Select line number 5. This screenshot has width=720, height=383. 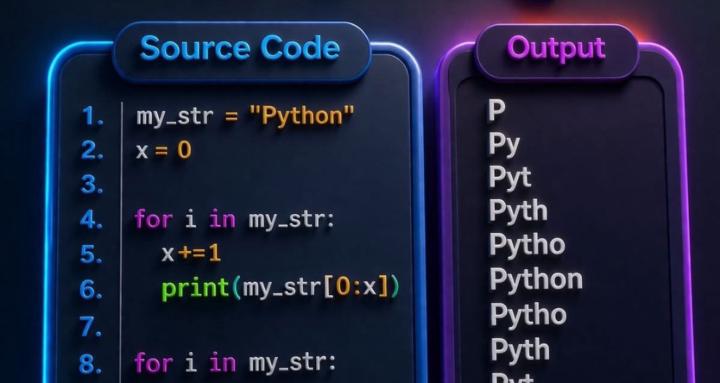(92, 254)
